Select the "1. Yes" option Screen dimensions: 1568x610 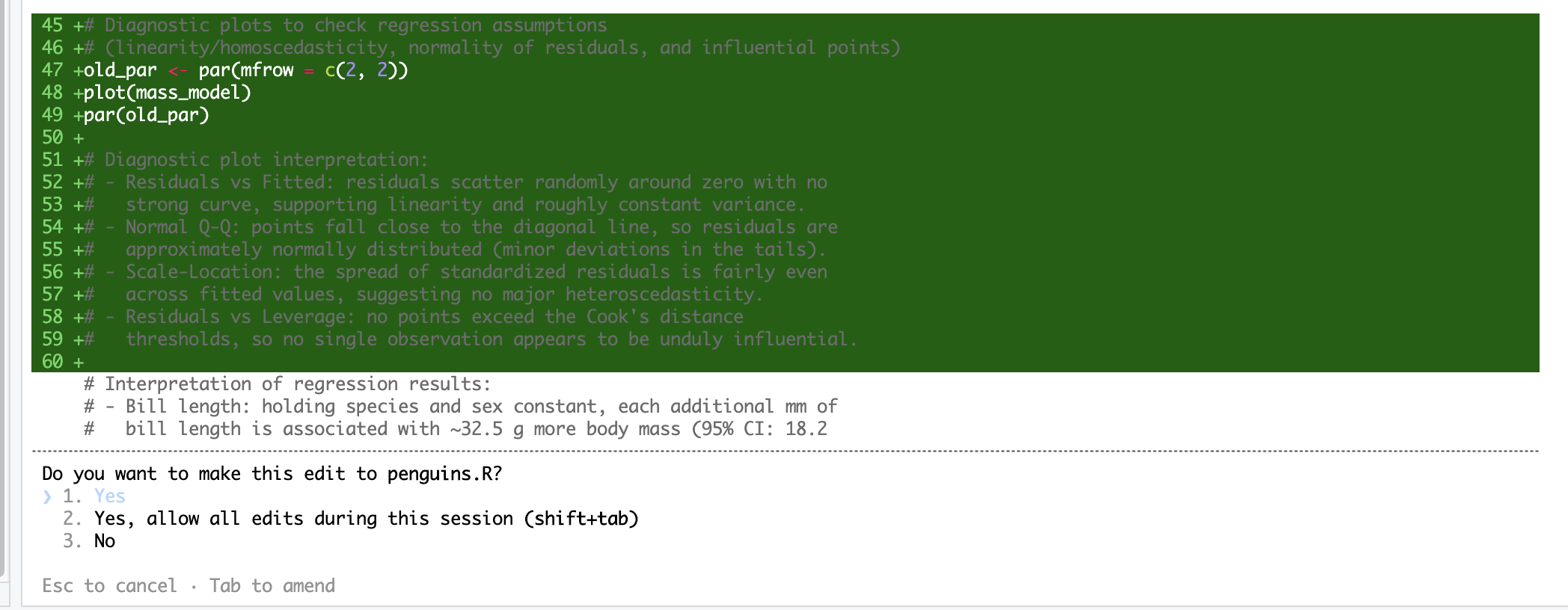[94, 496]
